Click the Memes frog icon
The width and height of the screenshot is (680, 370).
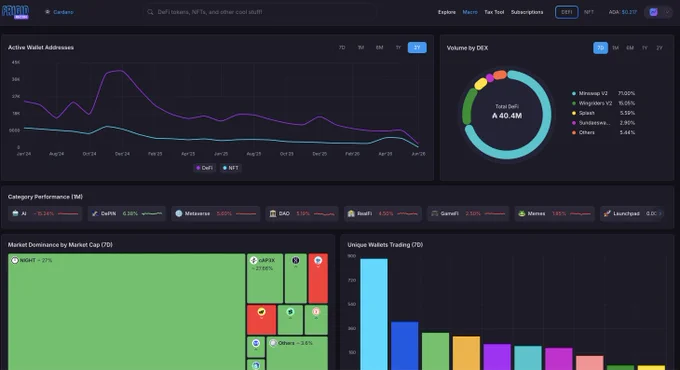pos(522,213)
